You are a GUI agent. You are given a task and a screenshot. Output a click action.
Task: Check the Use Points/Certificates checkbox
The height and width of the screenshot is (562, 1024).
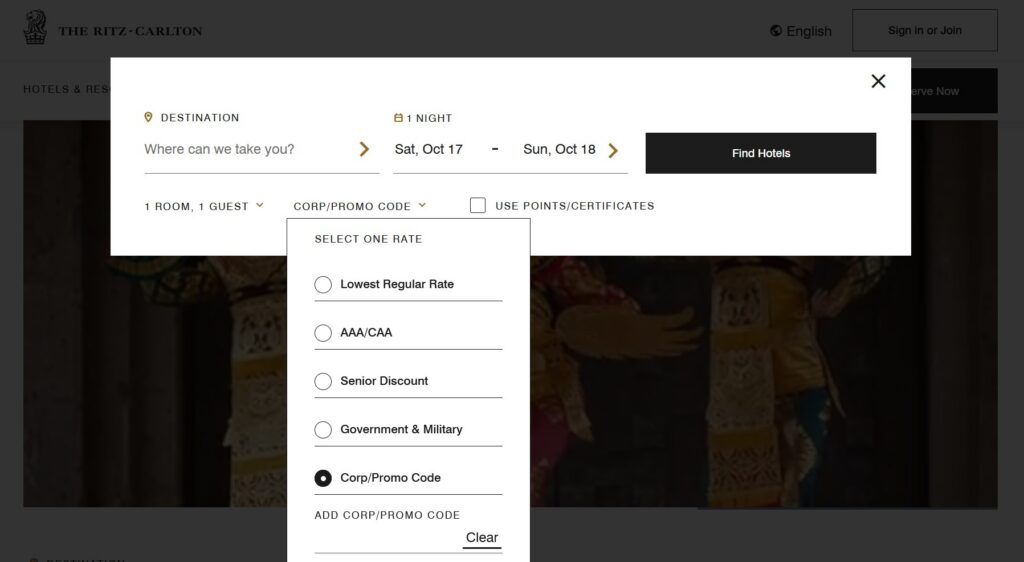click(x=478, y=206)
